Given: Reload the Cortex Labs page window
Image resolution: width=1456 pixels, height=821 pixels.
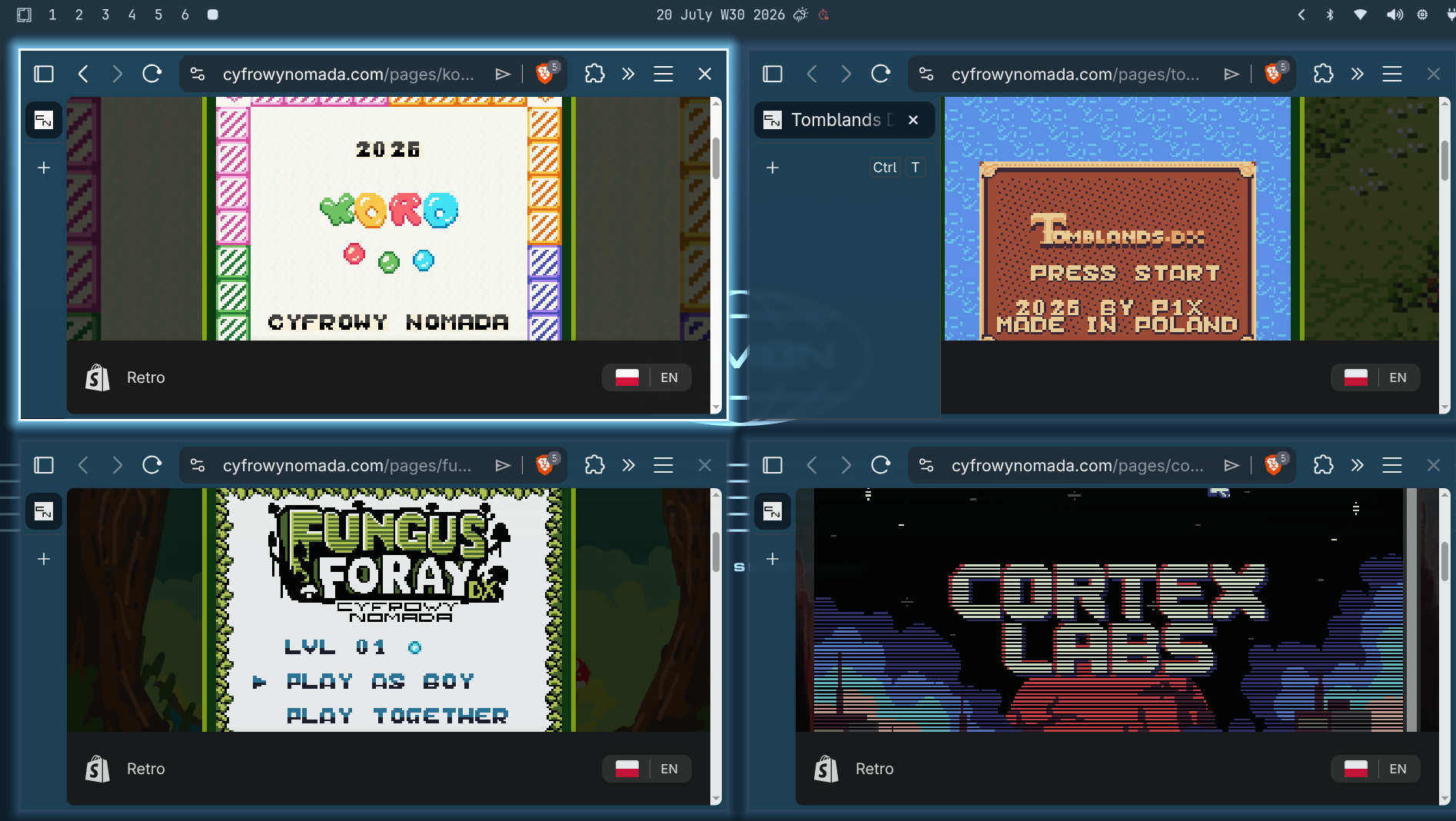Looking at the screenshot, I should point(880,465).
